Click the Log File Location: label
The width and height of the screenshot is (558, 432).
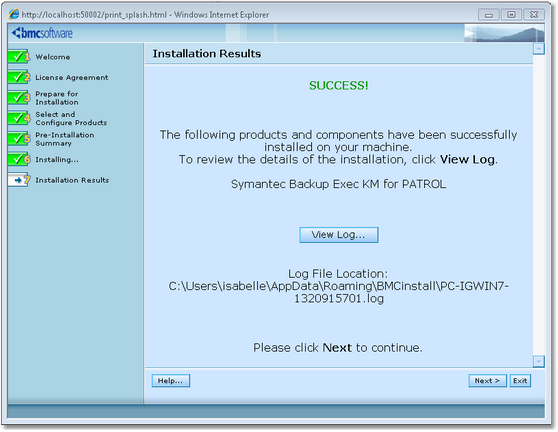click(338, 274)
